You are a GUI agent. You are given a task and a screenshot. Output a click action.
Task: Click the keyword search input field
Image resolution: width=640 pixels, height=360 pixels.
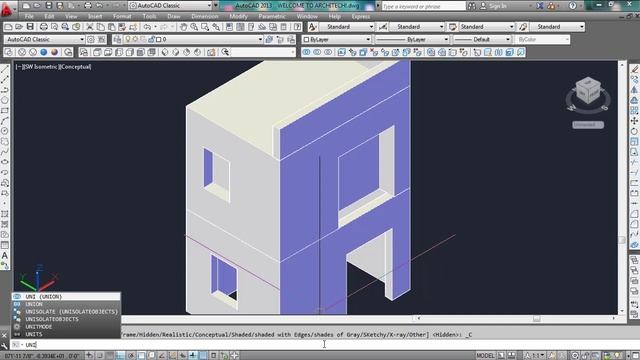(424, 6)
